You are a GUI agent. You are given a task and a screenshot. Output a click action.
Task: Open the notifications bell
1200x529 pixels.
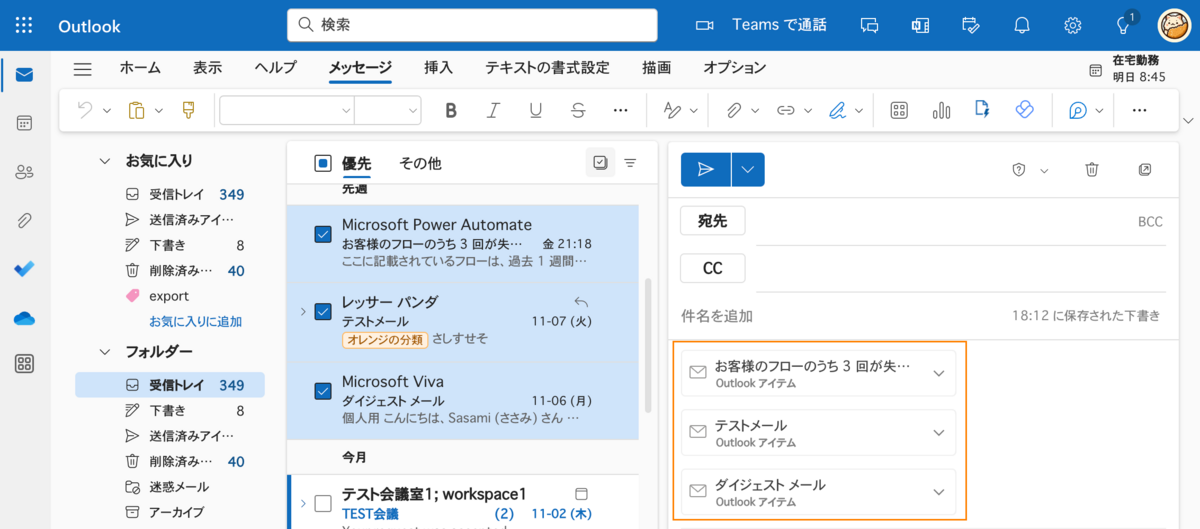(1022, 25)
